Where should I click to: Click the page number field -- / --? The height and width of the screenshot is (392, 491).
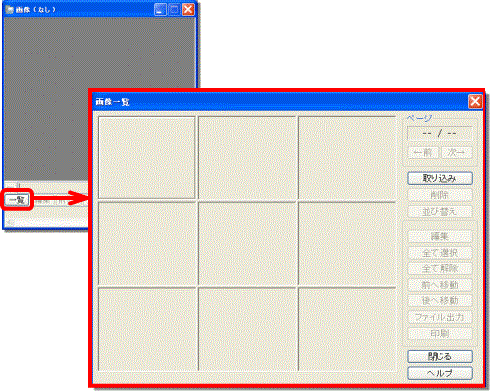pos(439,134)
